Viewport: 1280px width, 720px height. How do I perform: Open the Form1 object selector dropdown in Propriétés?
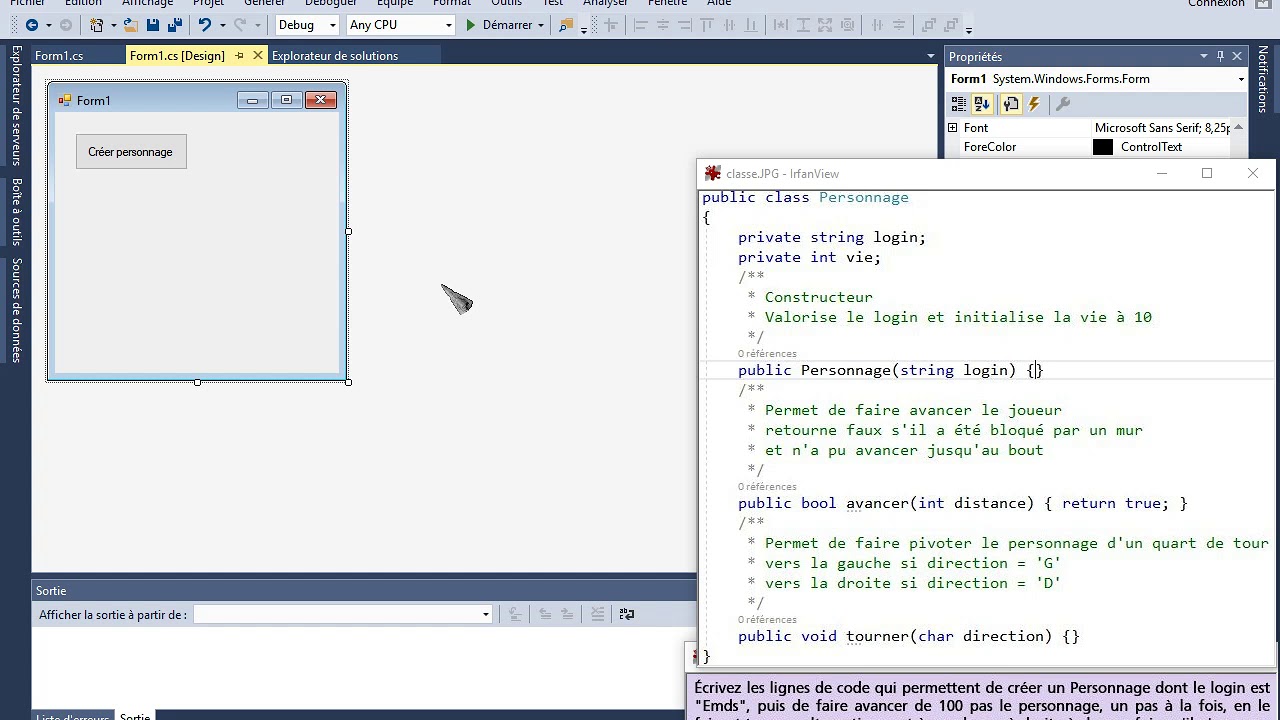[x=1241, y=79]
